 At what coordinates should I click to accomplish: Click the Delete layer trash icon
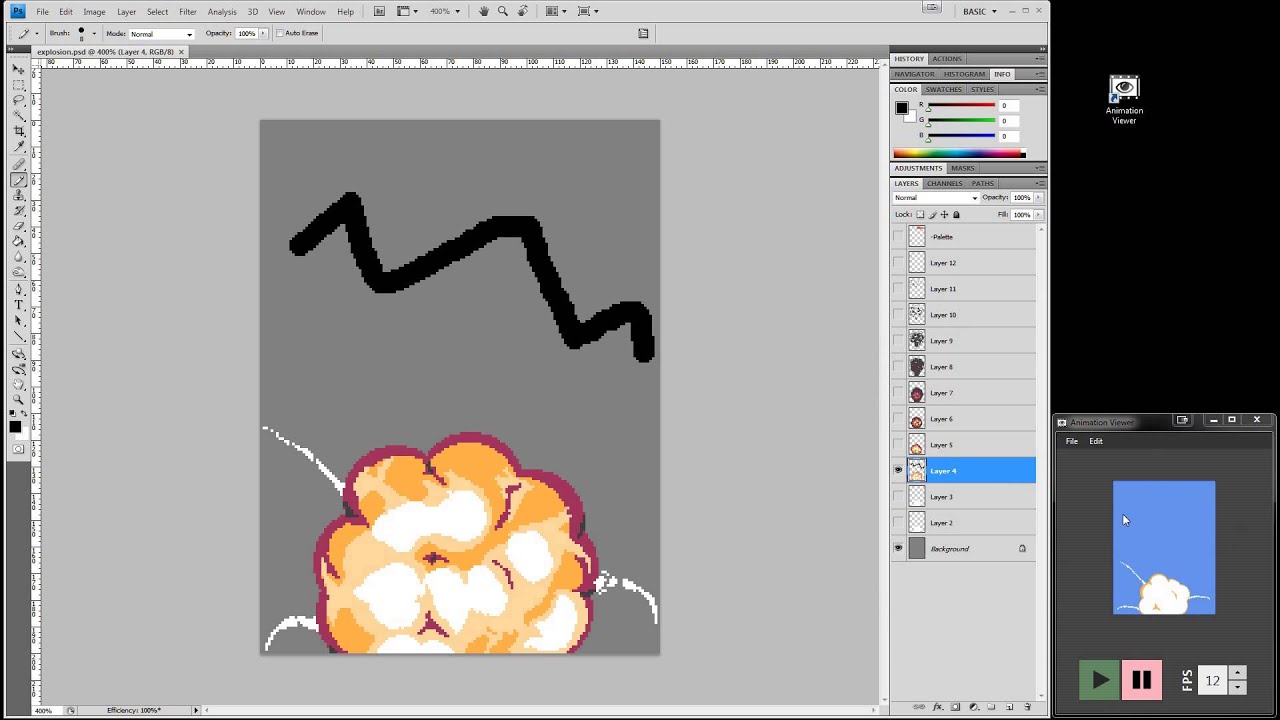1027,707
